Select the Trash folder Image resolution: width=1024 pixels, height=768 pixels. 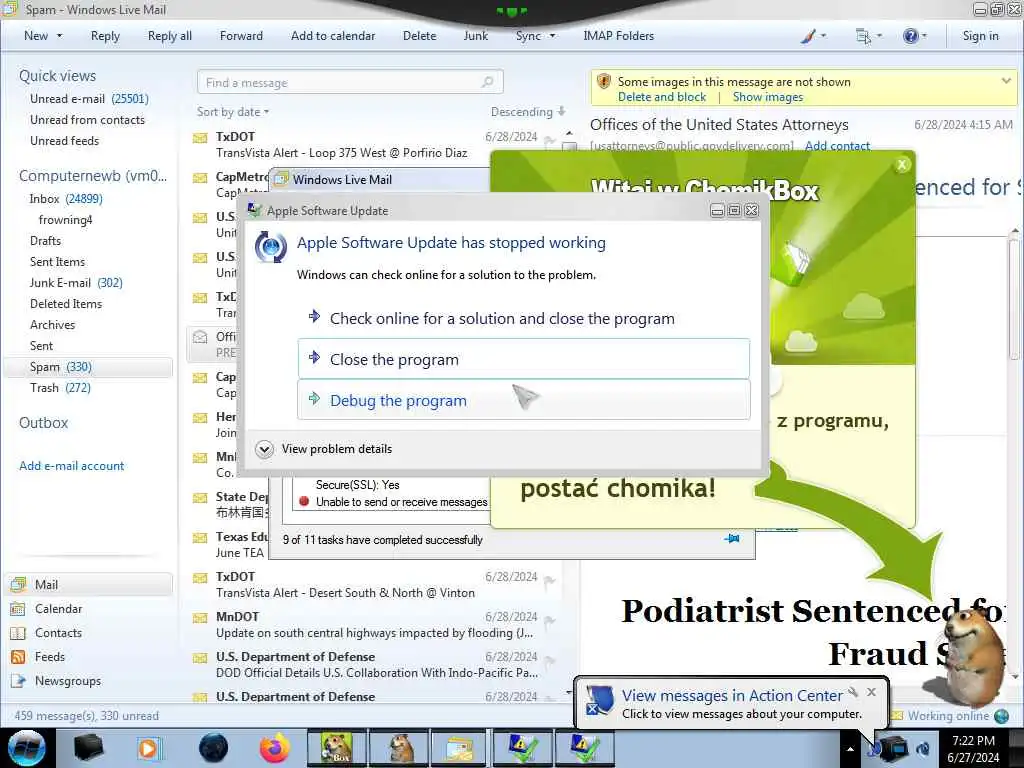click(x=60, y=388)
